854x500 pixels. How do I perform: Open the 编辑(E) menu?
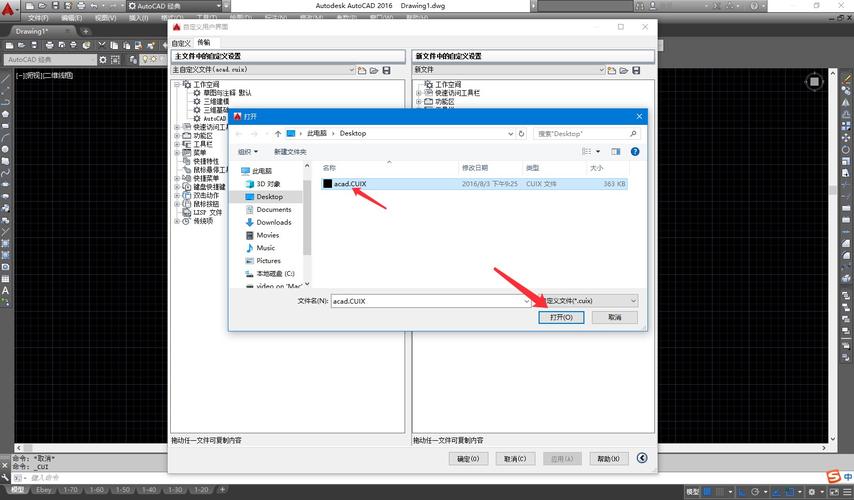click(x=71, y=18)
